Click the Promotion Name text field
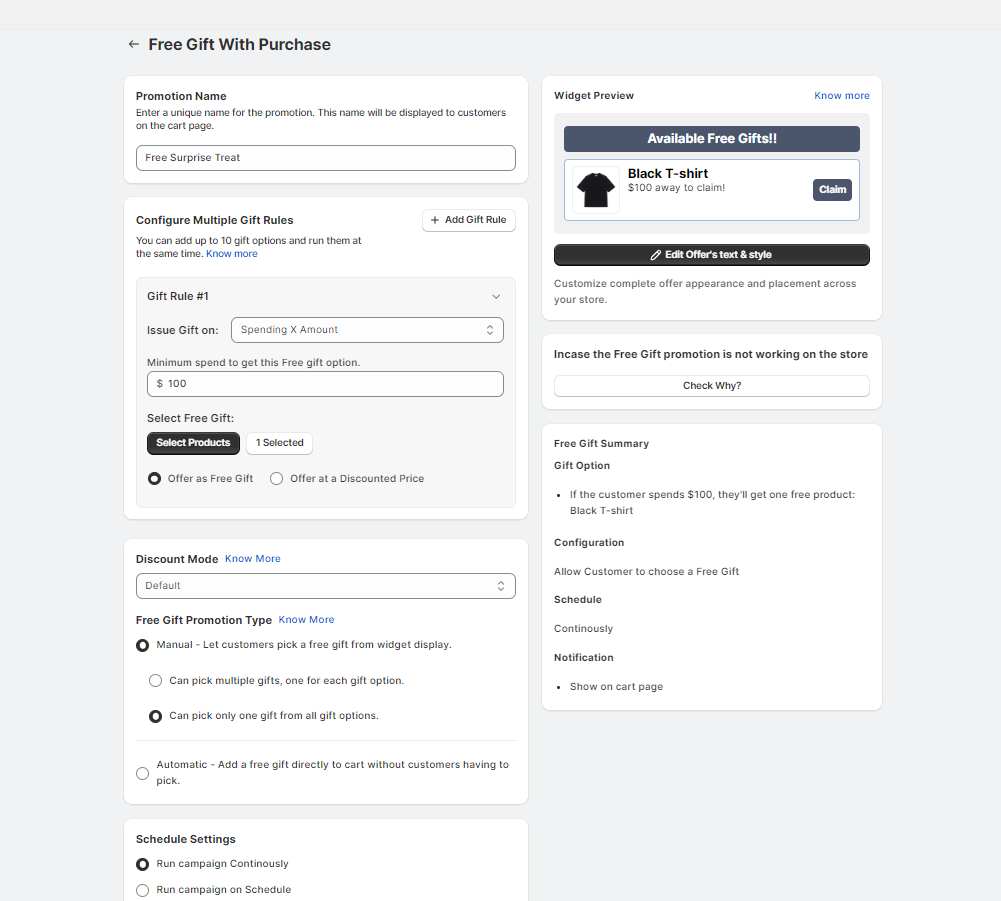Viewport: 1001px width, 901px height. click(x=326, y=158)
